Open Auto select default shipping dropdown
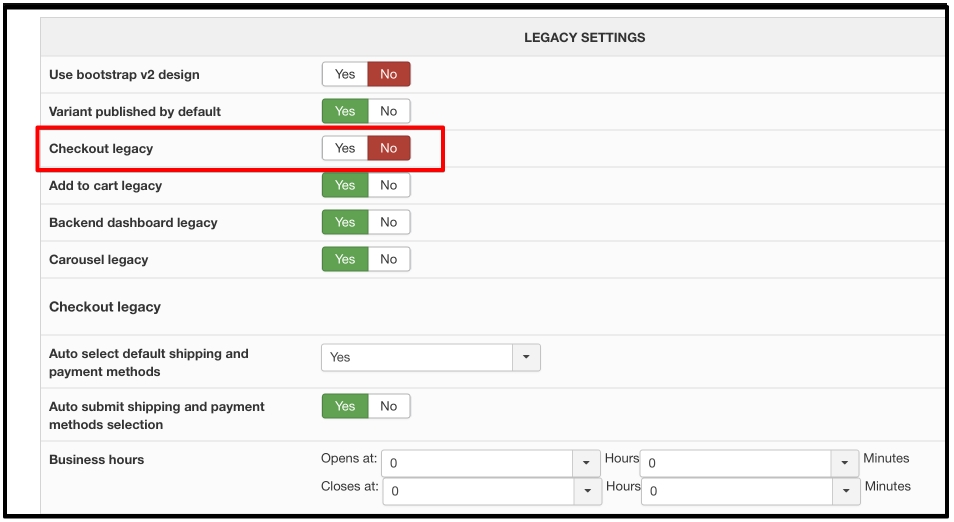 pyautogui.click(x=431, y=358)
